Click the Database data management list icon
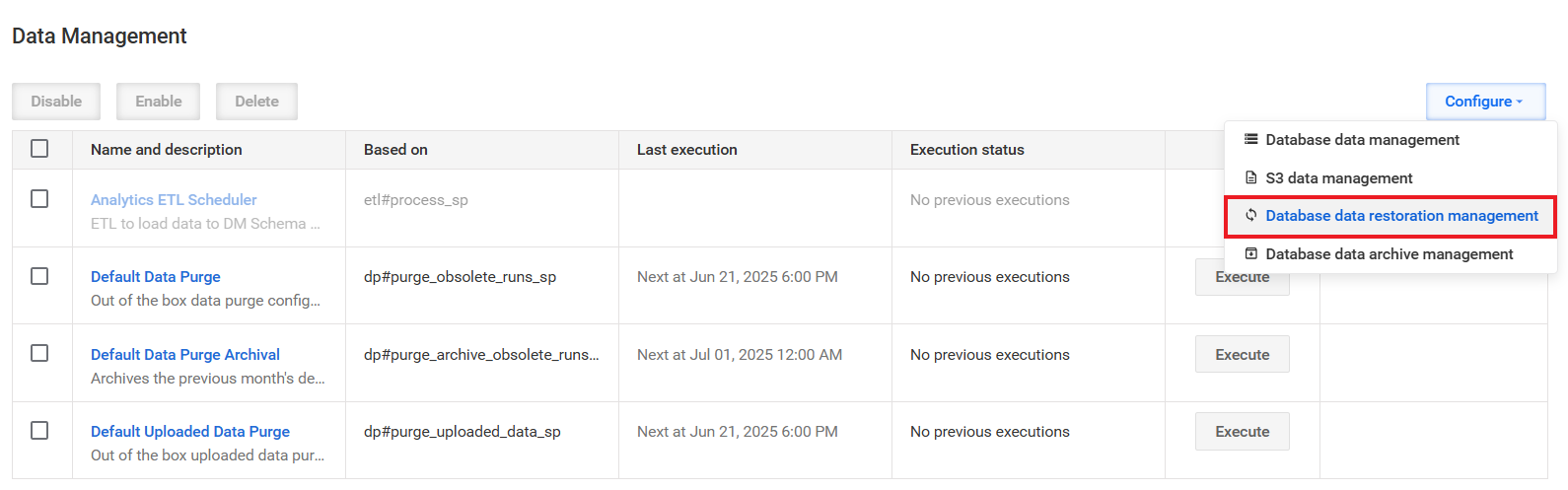This screenshot has width=1568, height=490. [x=1250, y=140]
